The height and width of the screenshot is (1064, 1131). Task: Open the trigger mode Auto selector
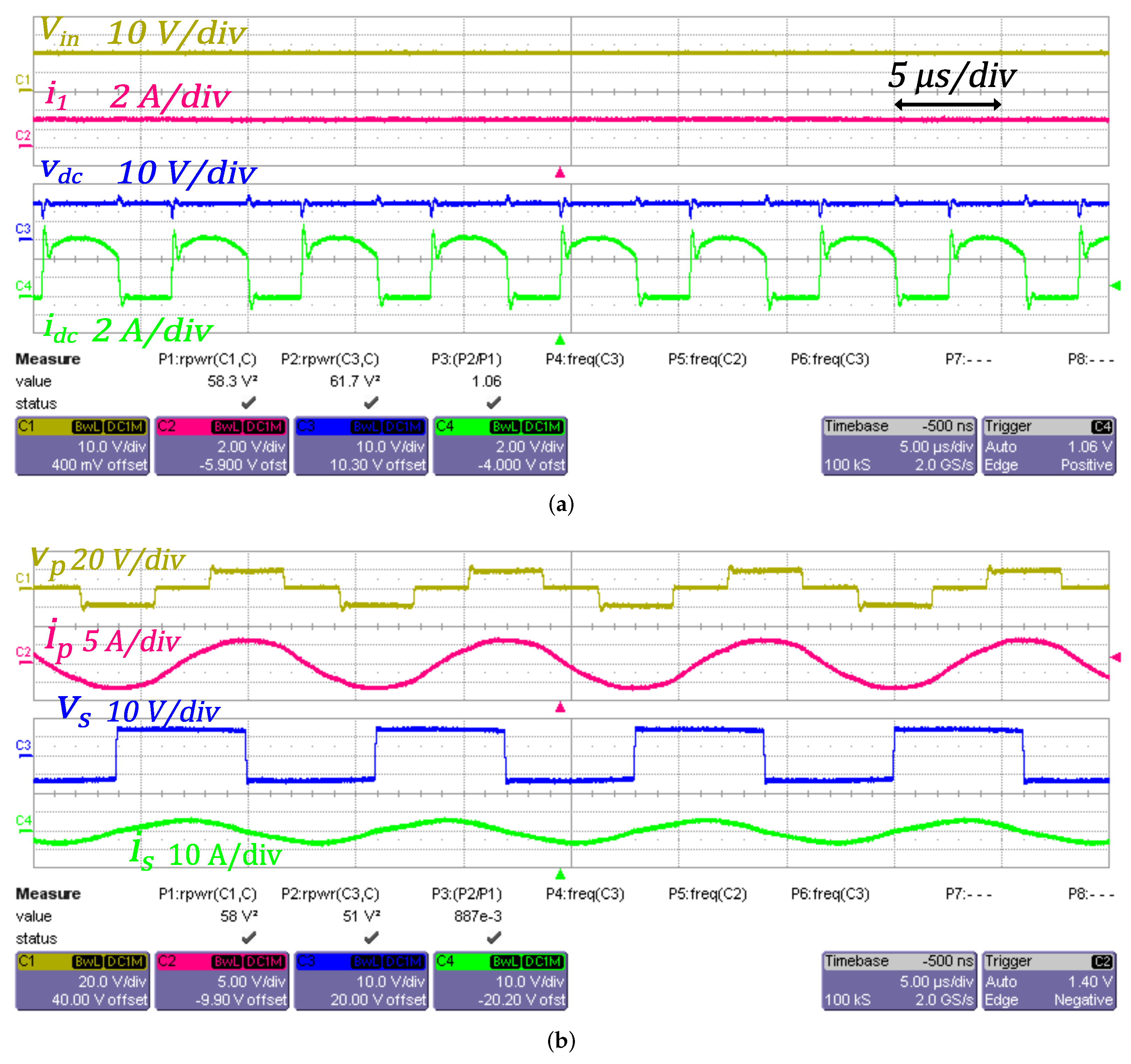tap(1001, 447)
